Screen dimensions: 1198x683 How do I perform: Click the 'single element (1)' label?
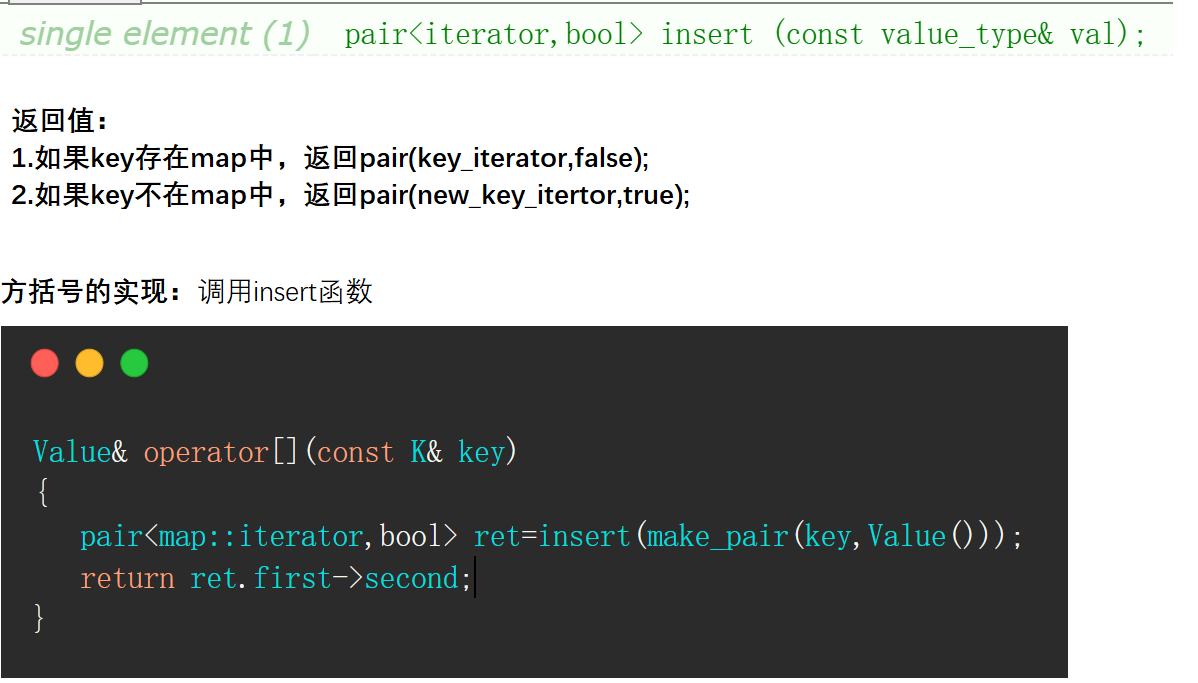pos(164,34)
